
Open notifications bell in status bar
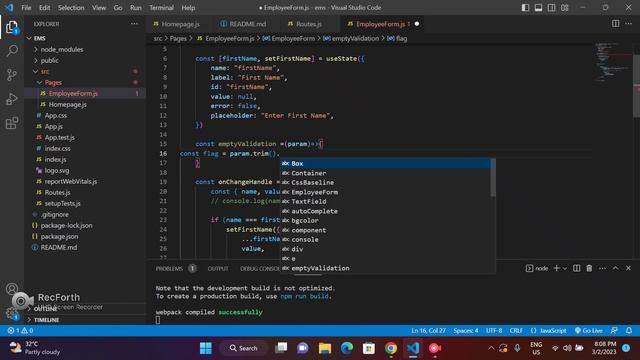point(629,331)
